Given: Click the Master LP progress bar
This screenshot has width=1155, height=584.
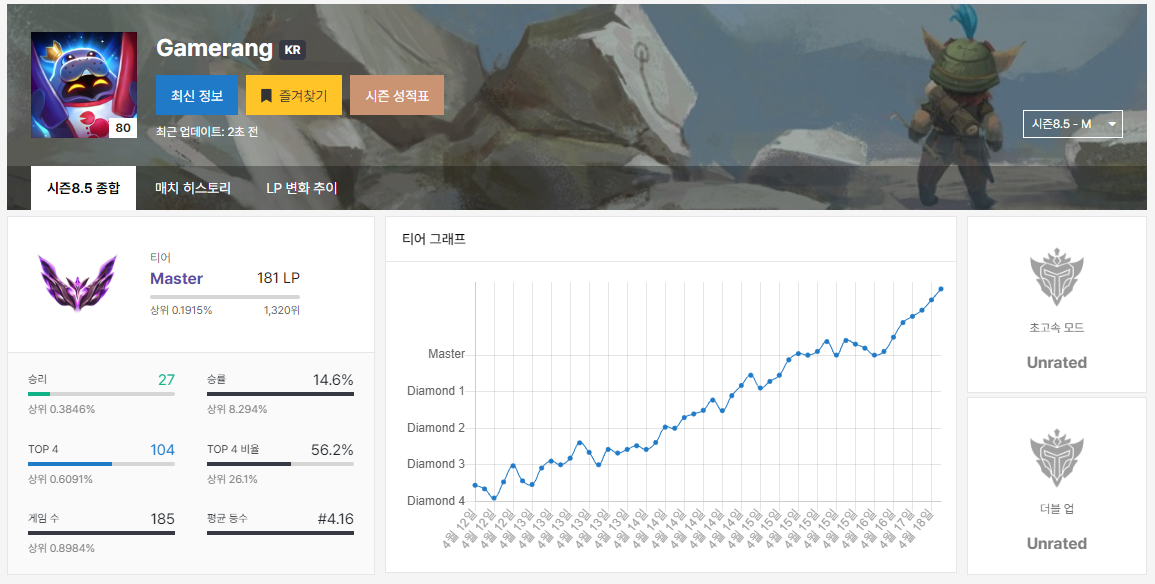Looking at the screenshot, I should pos(224,297).
